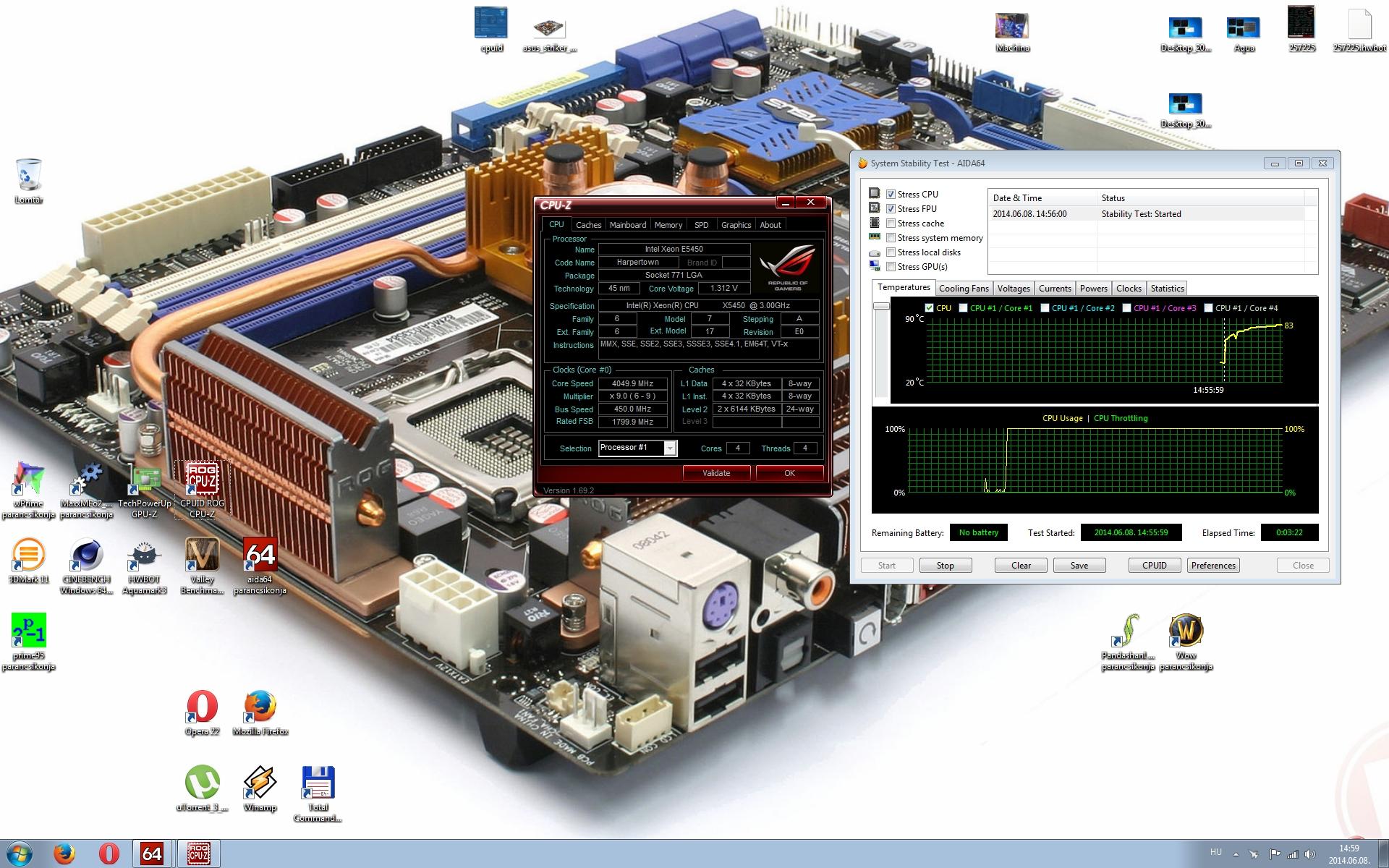Click Opera icon in taskbar
The width and height of the screenshot is (1389, 868).
[x=109, y=854]
